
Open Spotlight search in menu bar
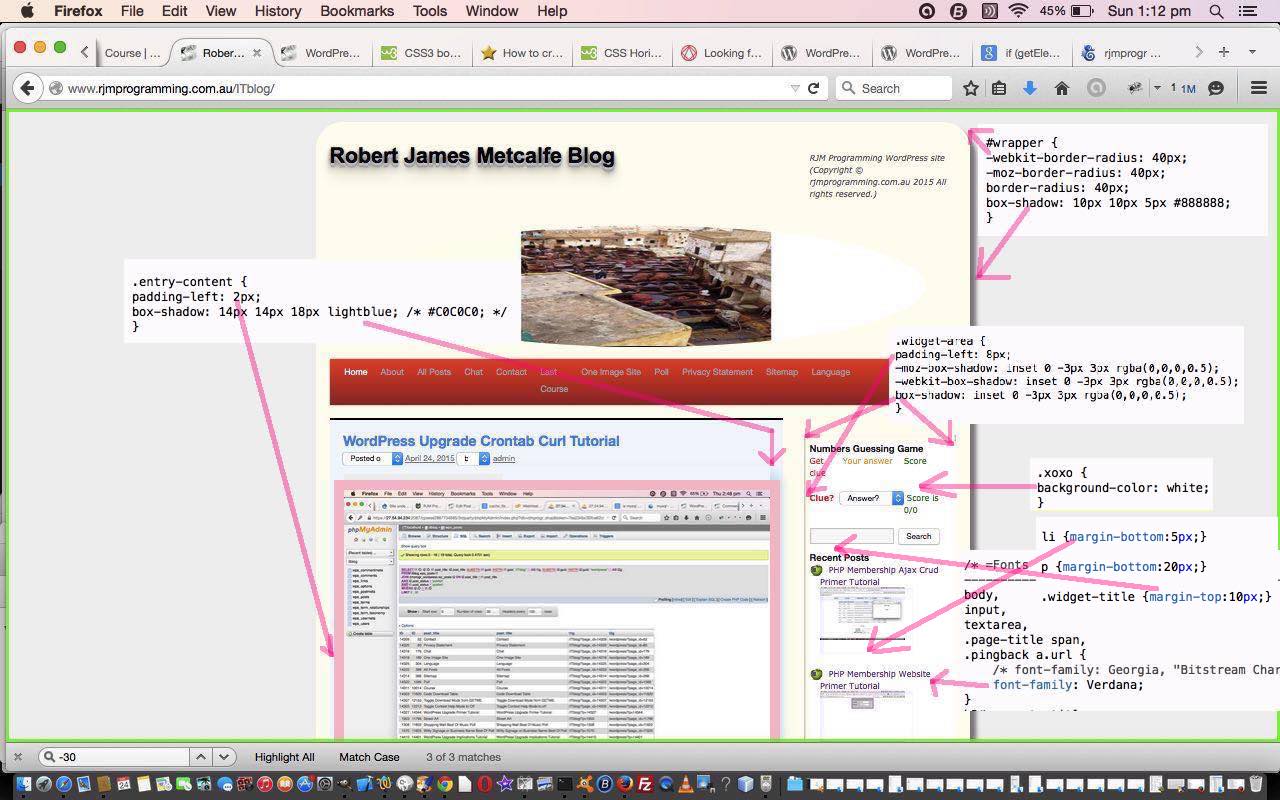1216,11
